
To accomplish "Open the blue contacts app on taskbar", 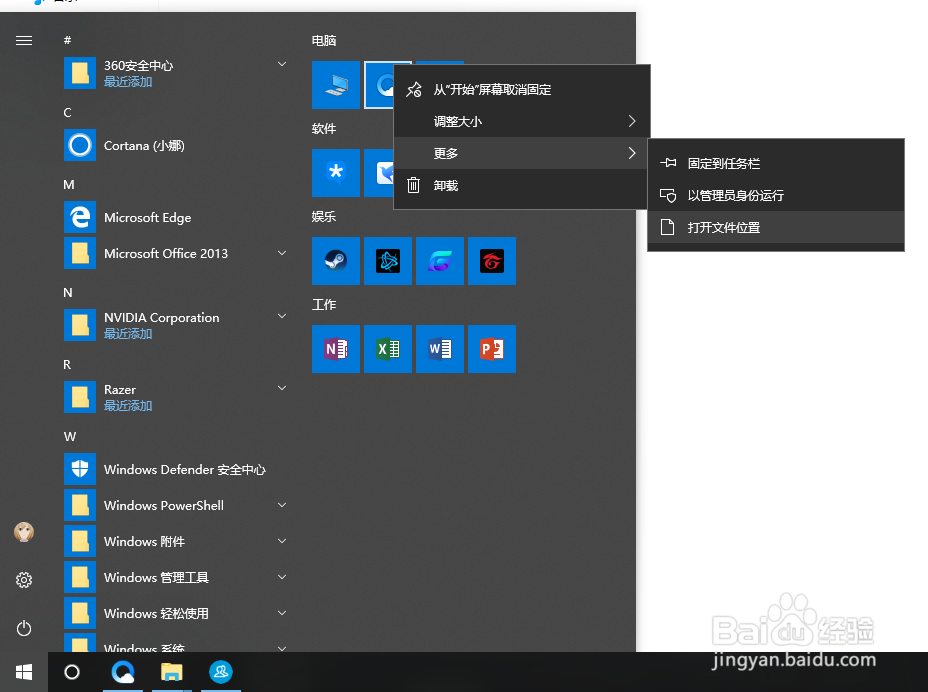I will pos(221,672).
